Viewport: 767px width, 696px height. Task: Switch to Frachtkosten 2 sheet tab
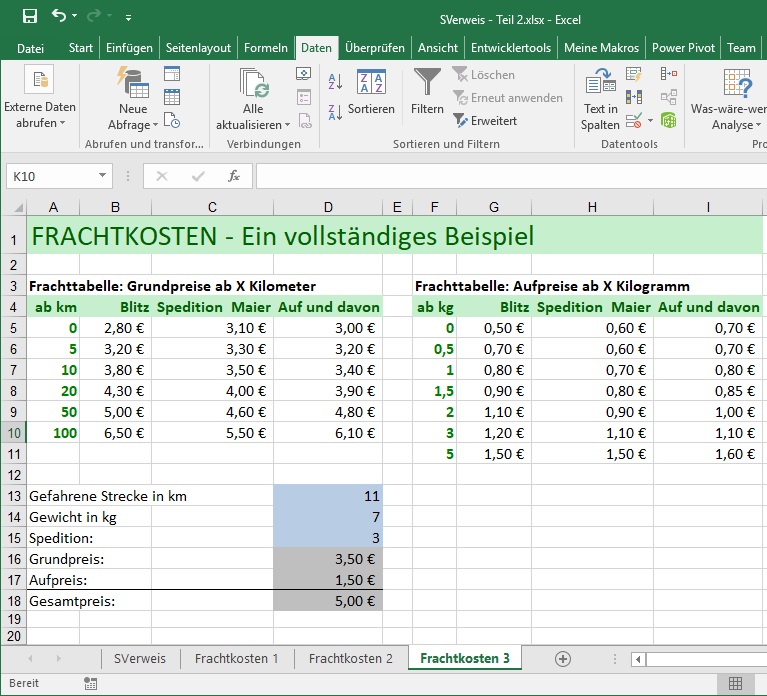[350, 658]
